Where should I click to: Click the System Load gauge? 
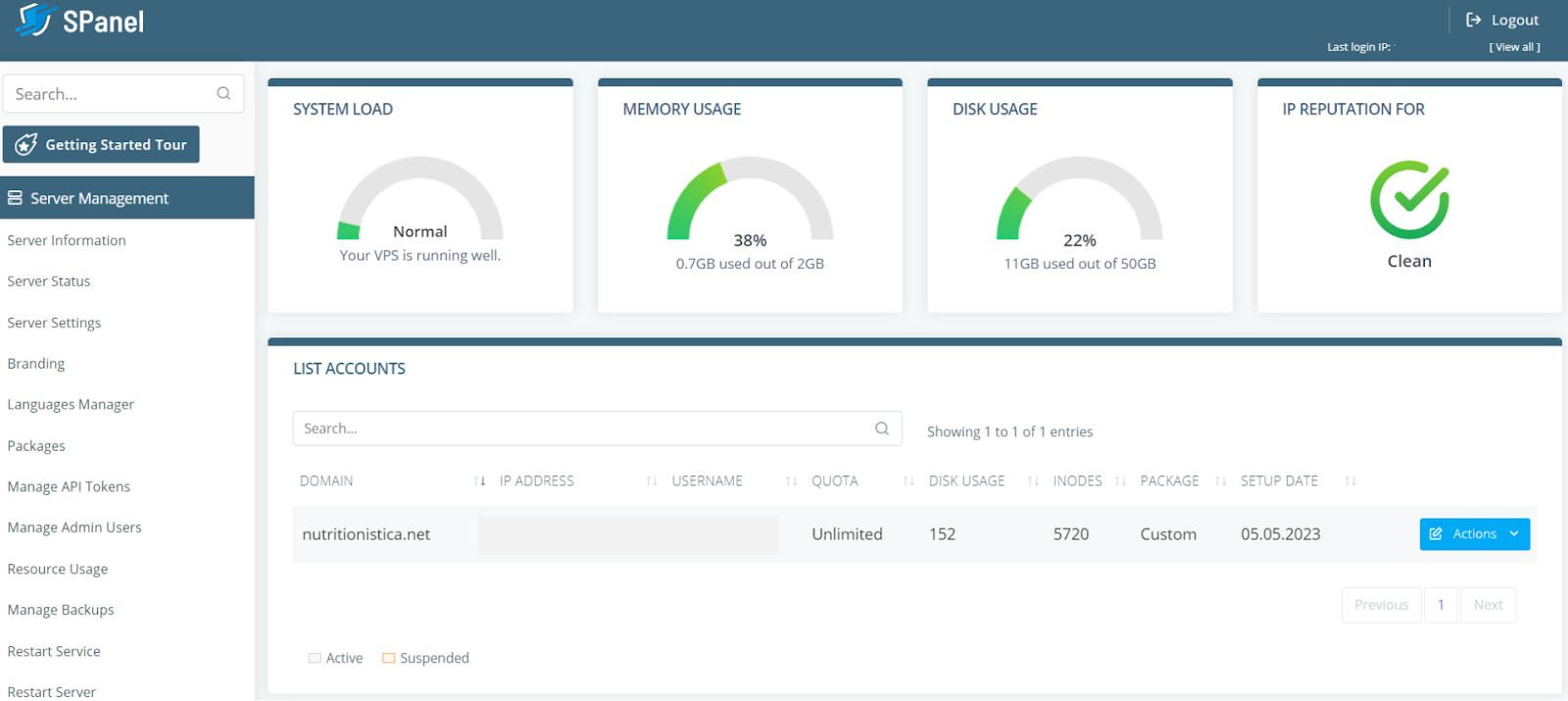coord(420,198)
